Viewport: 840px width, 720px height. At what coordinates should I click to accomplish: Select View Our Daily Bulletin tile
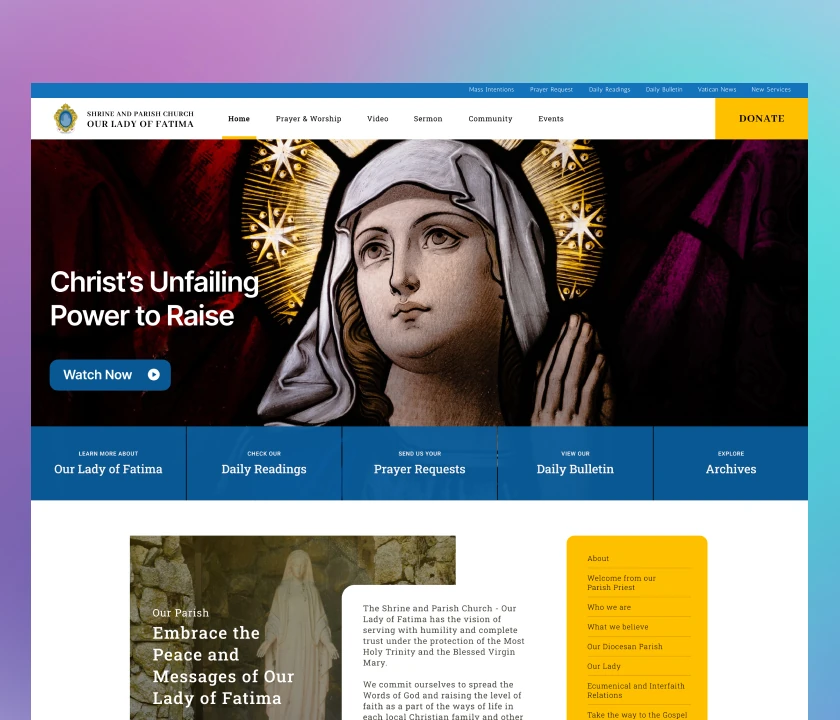tap(575, 463)
